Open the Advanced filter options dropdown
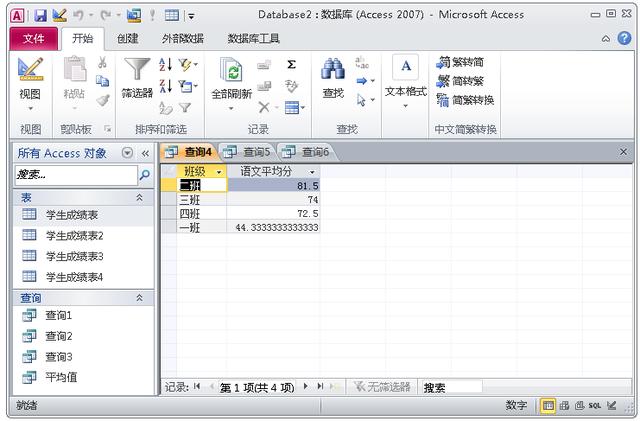This screenshot has height=421, width=640. pos(188,86)
